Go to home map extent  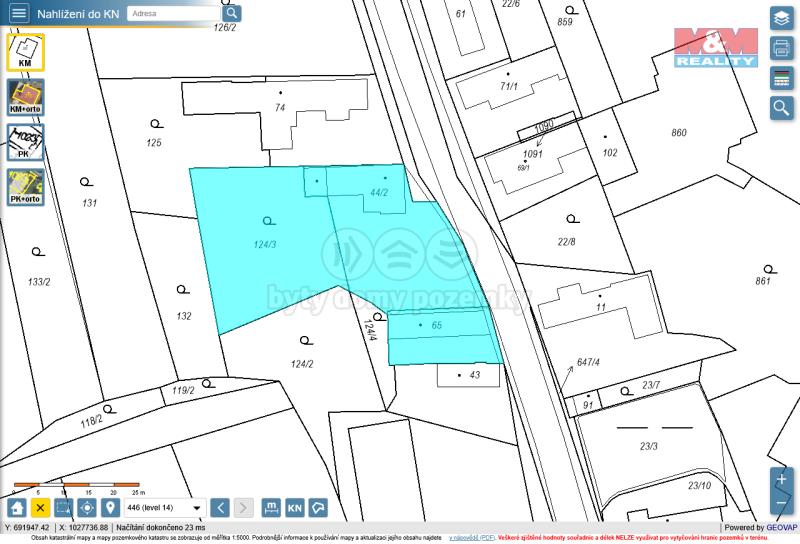17,508
